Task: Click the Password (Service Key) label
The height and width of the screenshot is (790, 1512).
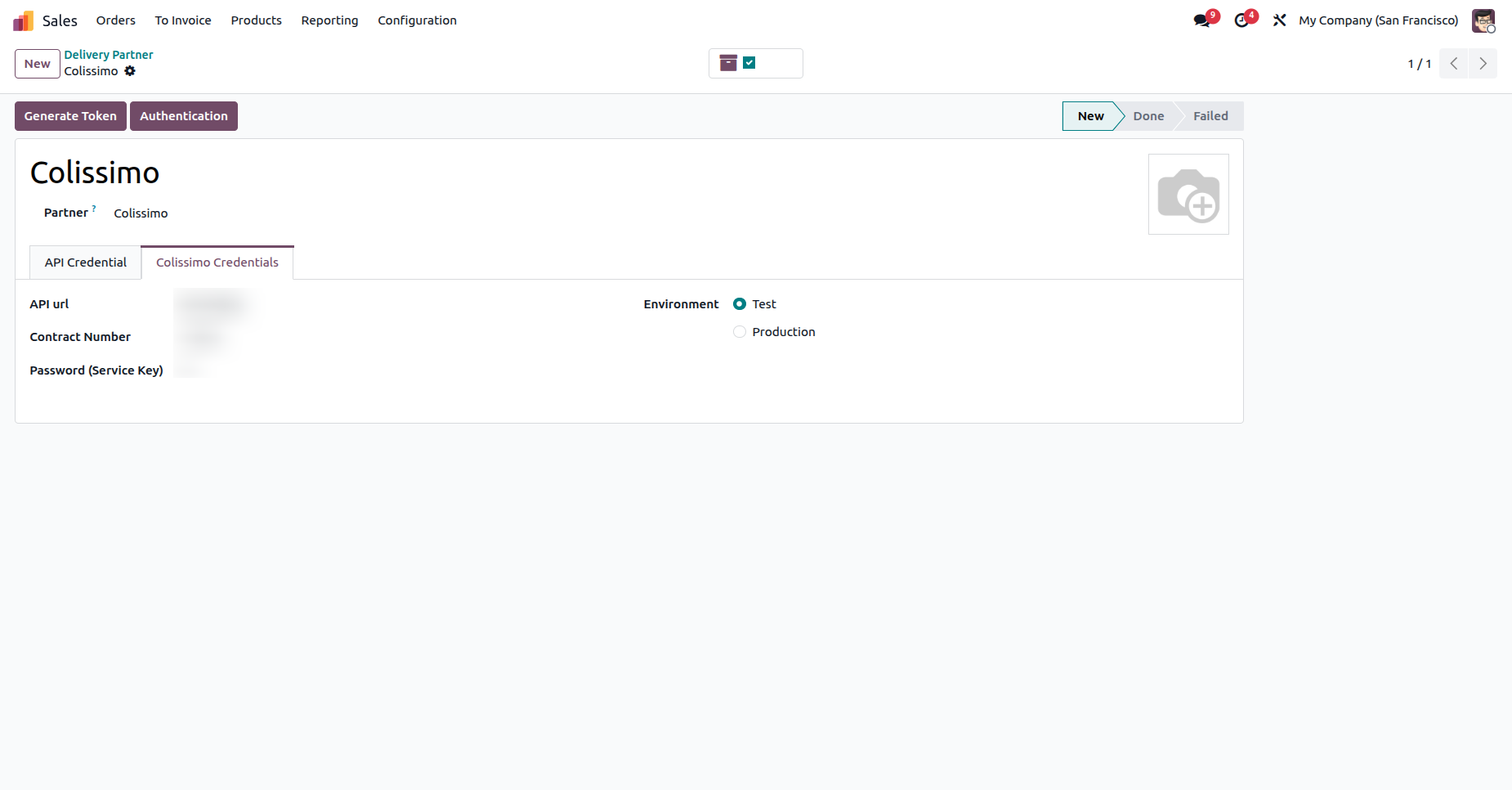Action: click(96, 370)
